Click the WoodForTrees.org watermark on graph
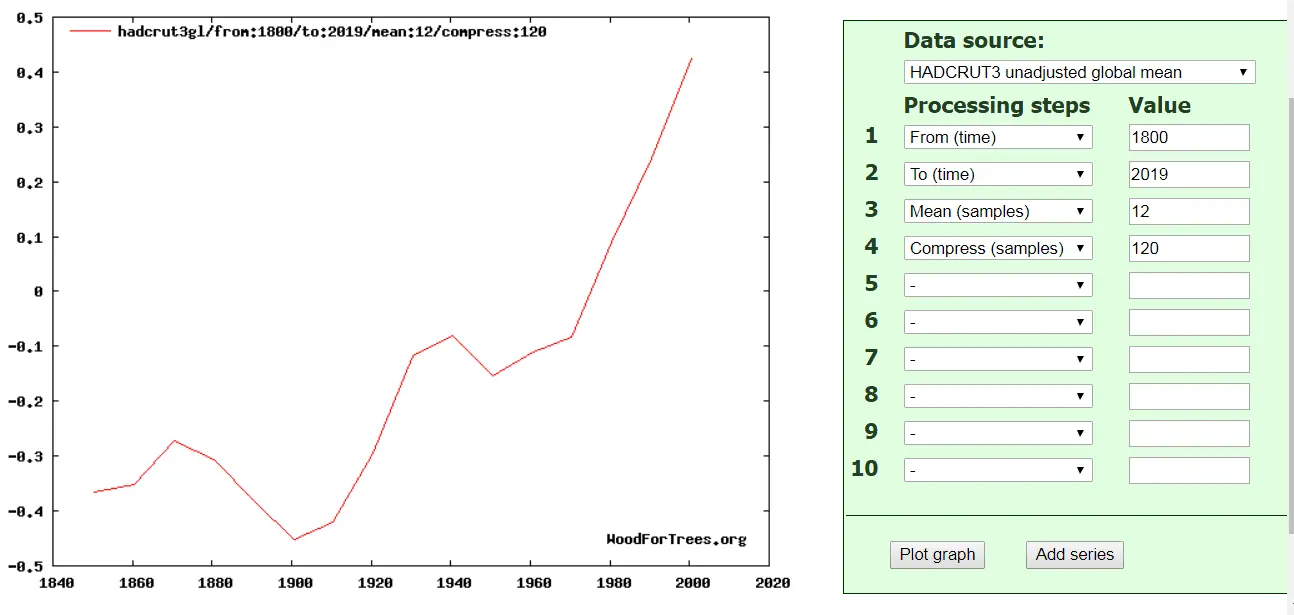This screenshot has width=1294, height=615. [x=676, y=540]
